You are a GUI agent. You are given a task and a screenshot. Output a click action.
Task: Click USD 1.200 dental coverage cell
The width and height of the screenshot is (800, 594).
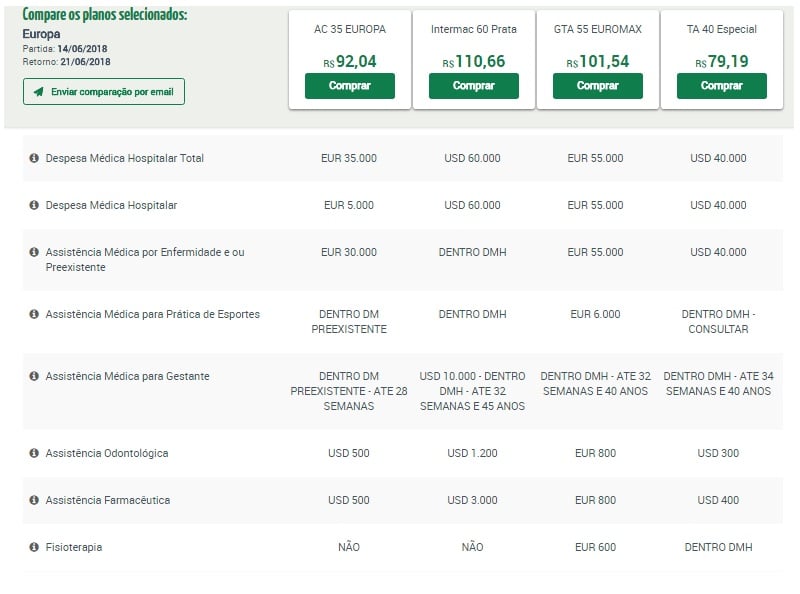[472, 453]
